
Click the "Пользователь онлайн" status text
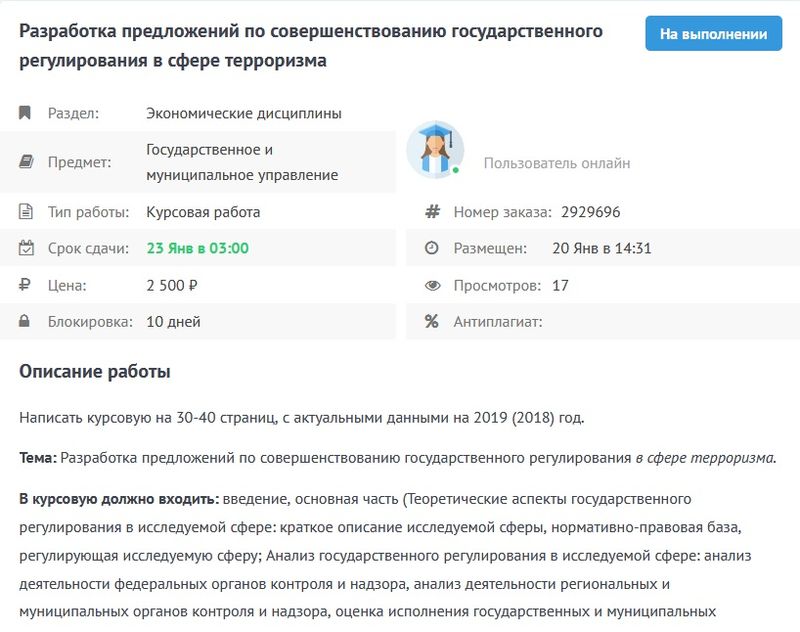tap(557, 163)
